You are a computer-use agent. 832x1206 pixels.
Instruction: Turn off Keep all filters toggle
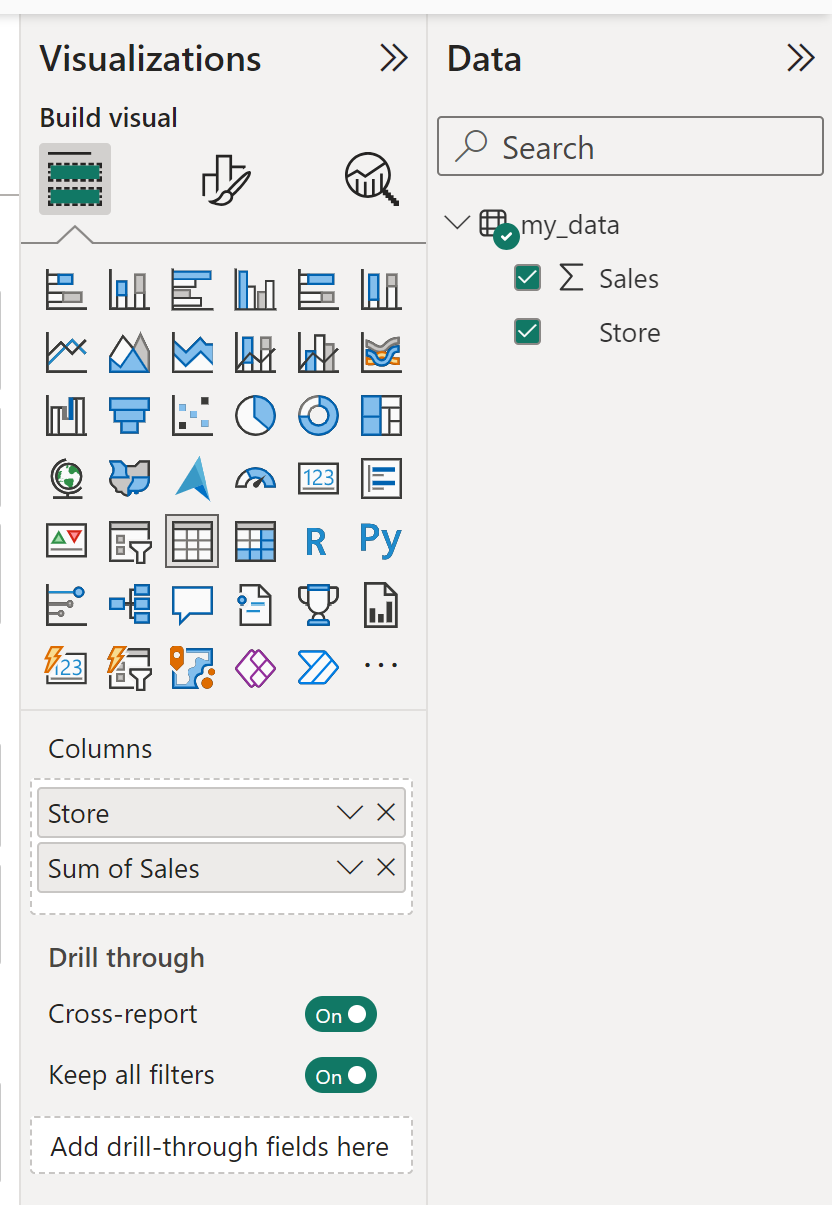(341, 1075)
